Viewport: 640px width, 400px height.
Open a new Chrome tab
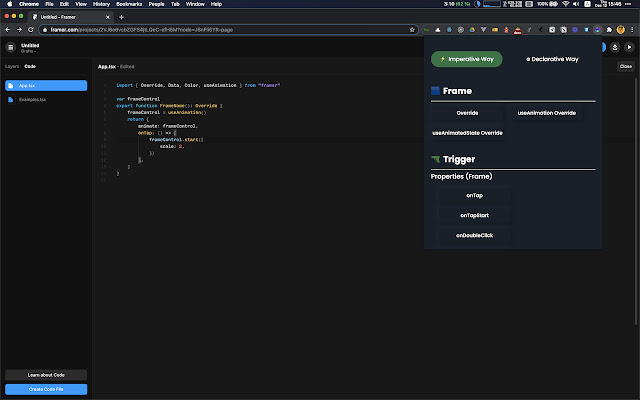121,17
